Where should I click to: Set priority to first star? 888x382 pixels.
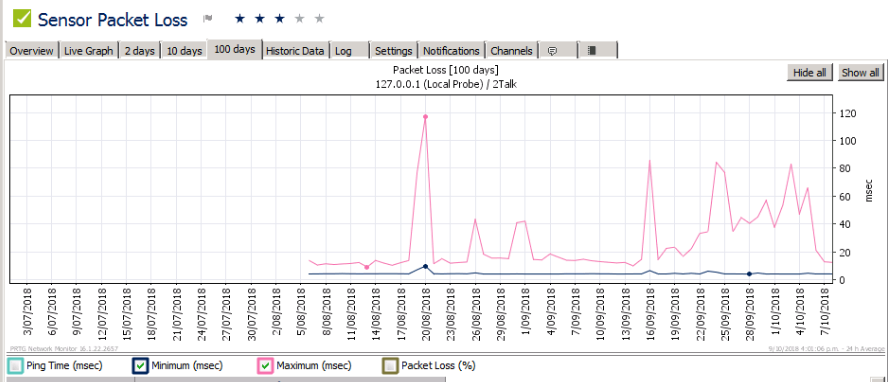point(240,19)
